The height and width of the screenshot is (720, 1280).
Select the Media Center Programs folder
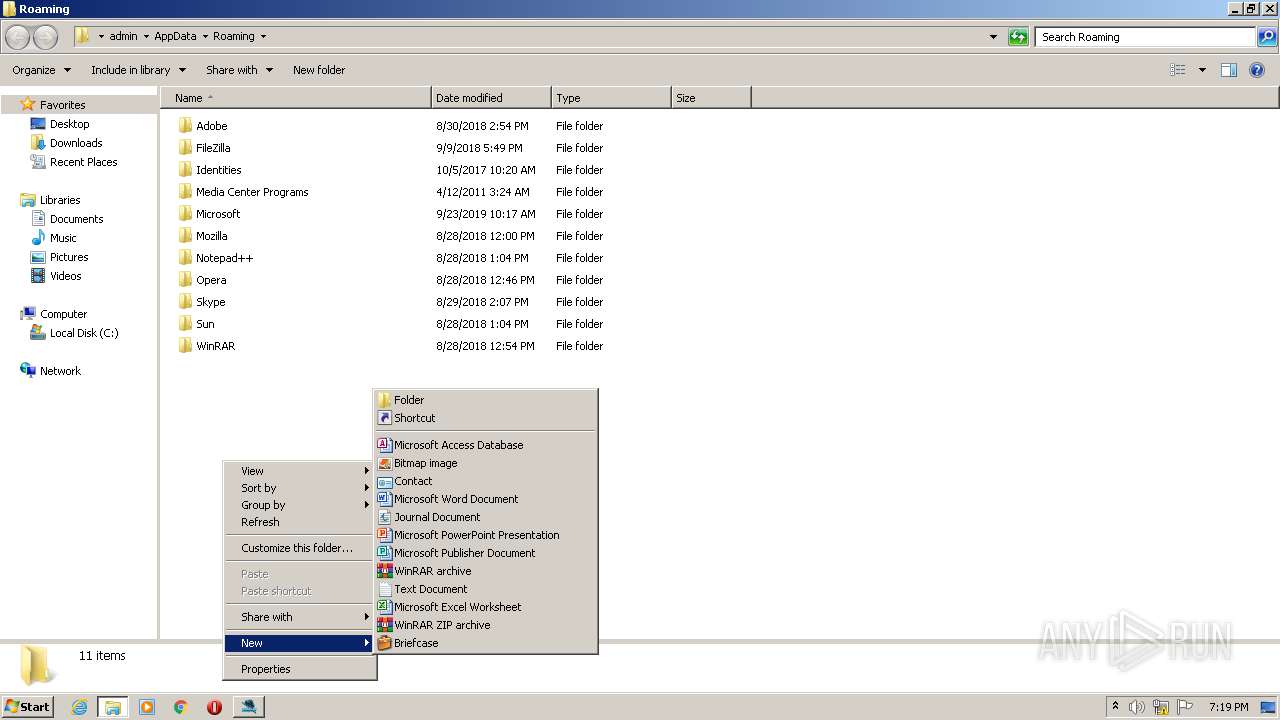pyautogui.click(x=252, y=192)
